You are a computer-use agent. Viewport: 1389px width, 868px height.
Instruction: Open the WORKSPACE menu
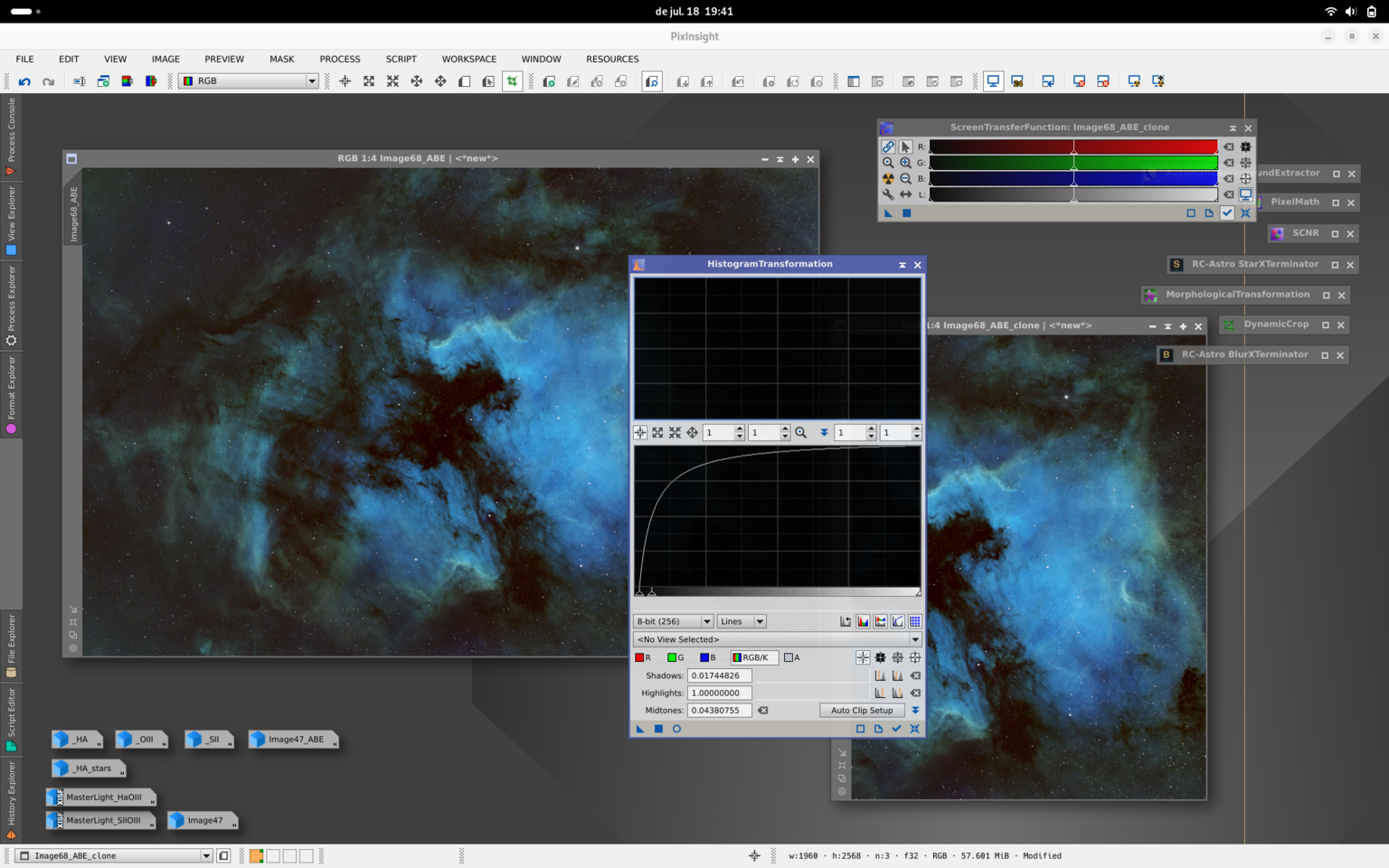(469, 59)
